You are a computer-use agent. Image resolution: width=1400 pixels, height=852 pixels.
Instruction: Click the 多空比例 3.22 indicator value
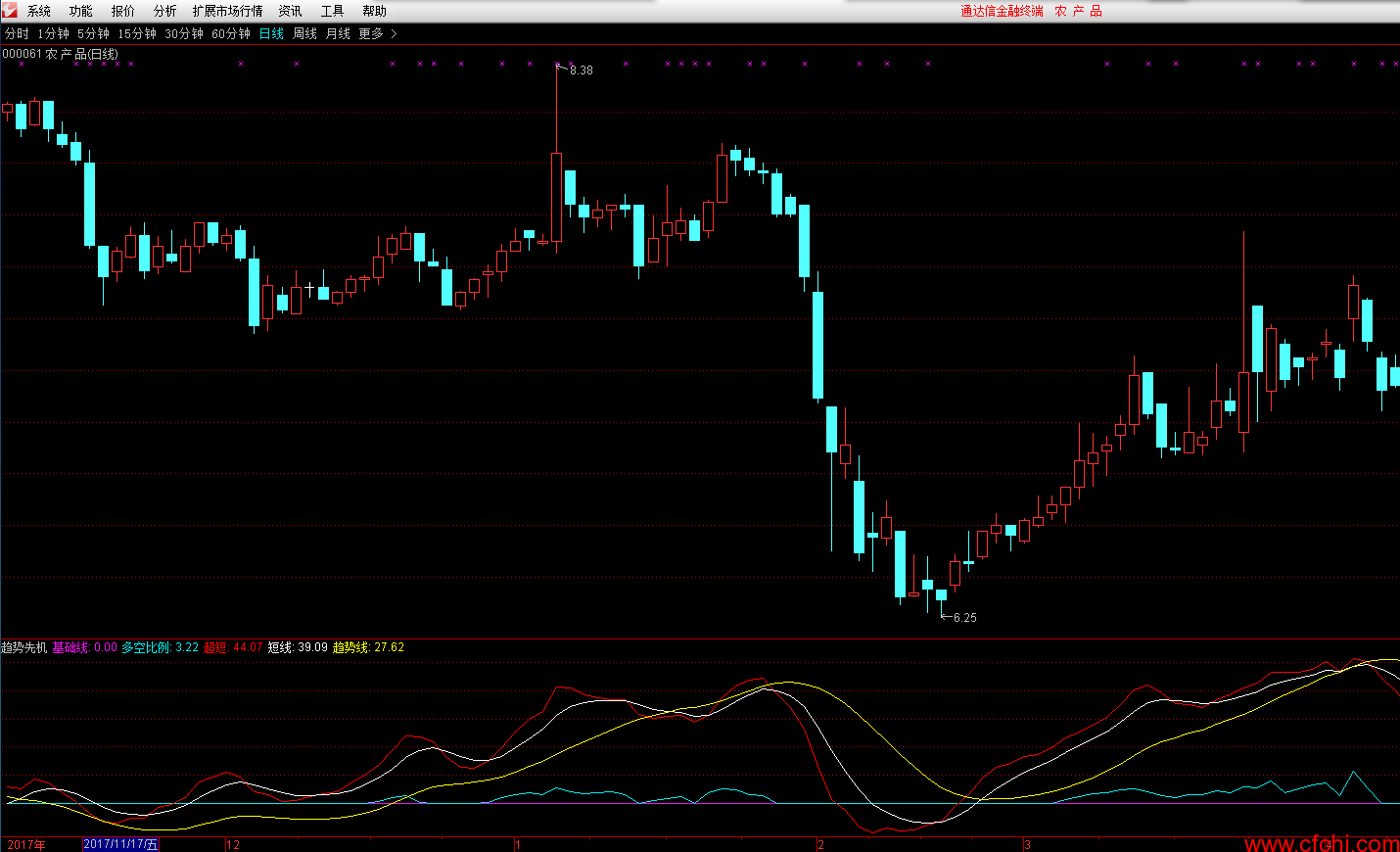160,647
